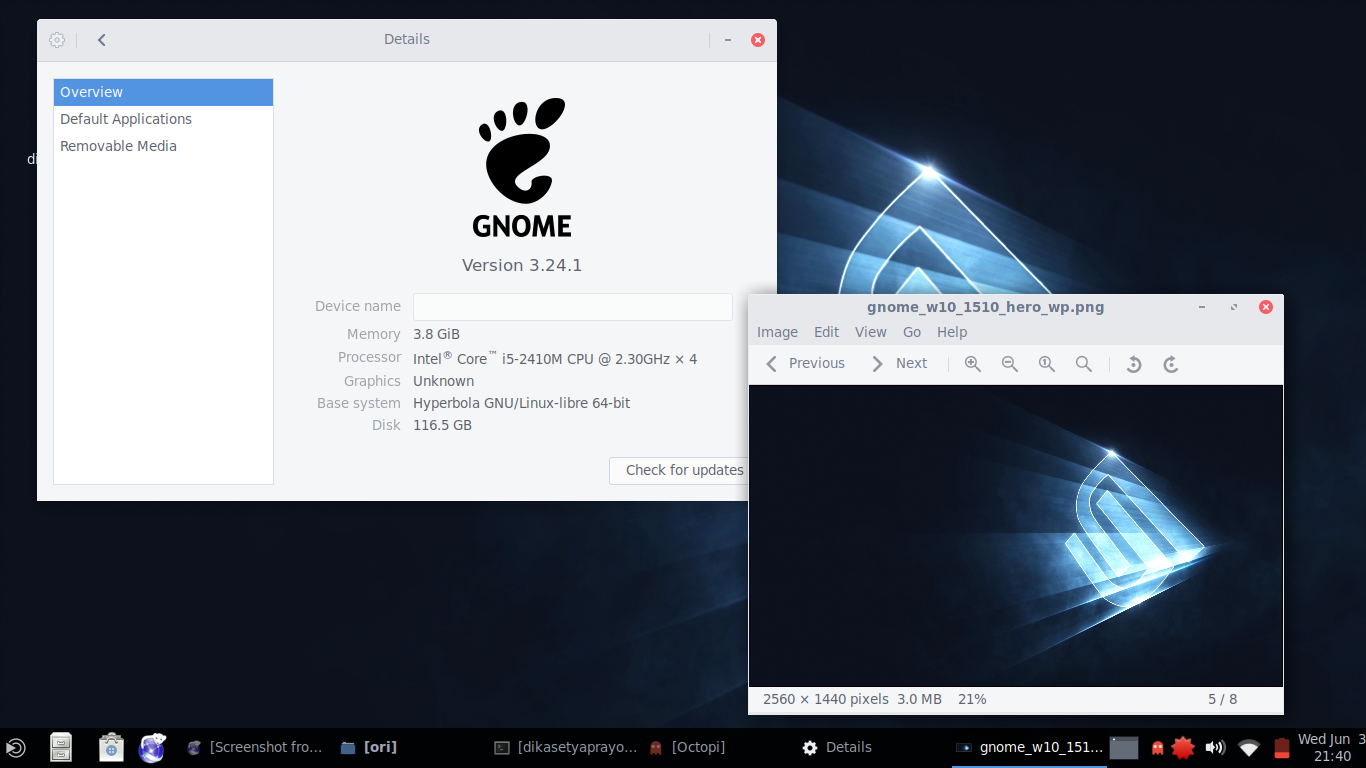
Task: Open the Image menu
Action: point(777,332)
